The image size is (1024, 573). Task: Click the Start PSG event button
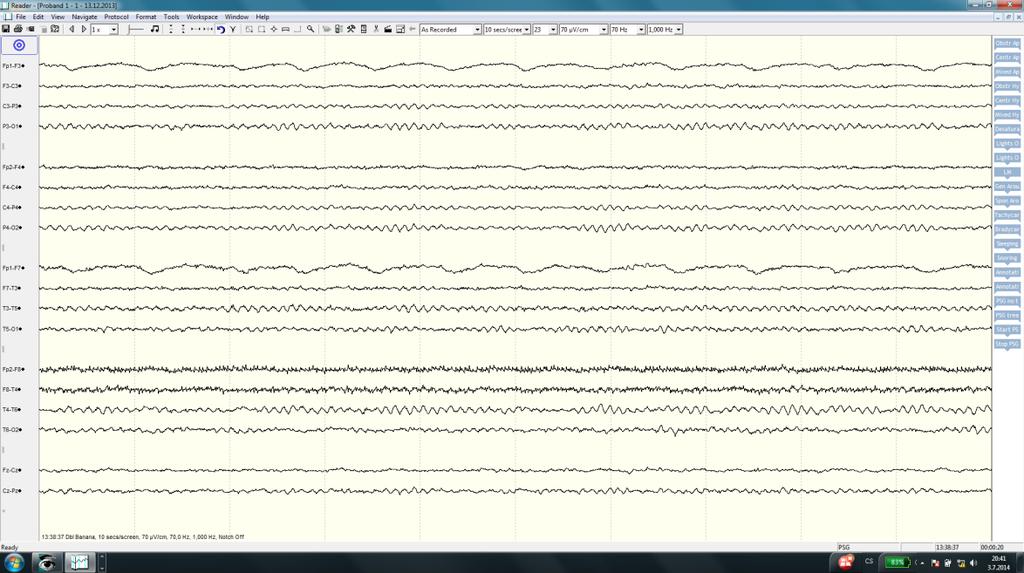tap(1006, 329)
